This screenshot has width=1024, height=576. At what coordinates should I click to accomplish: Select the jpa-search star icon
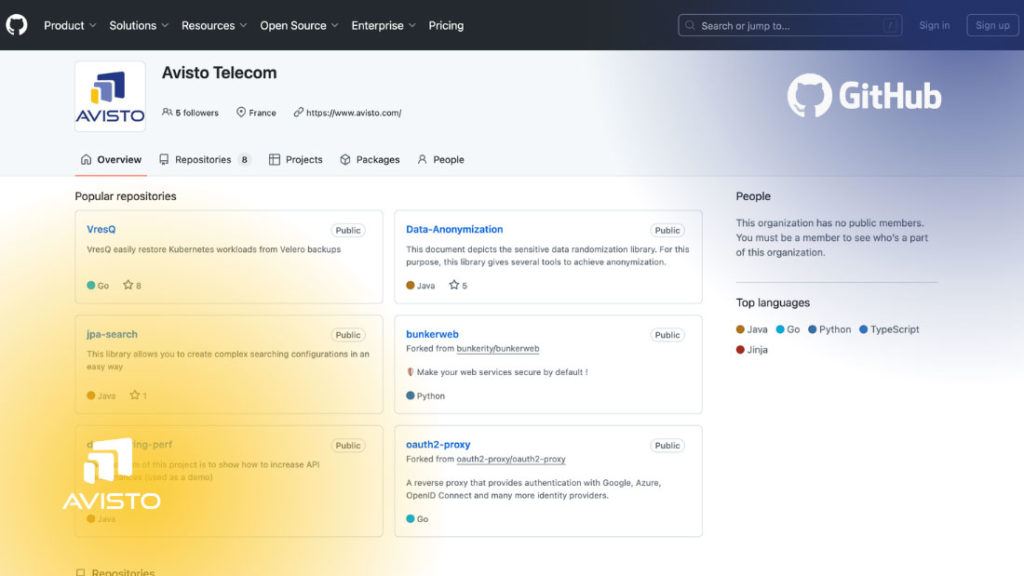point(135,394)
